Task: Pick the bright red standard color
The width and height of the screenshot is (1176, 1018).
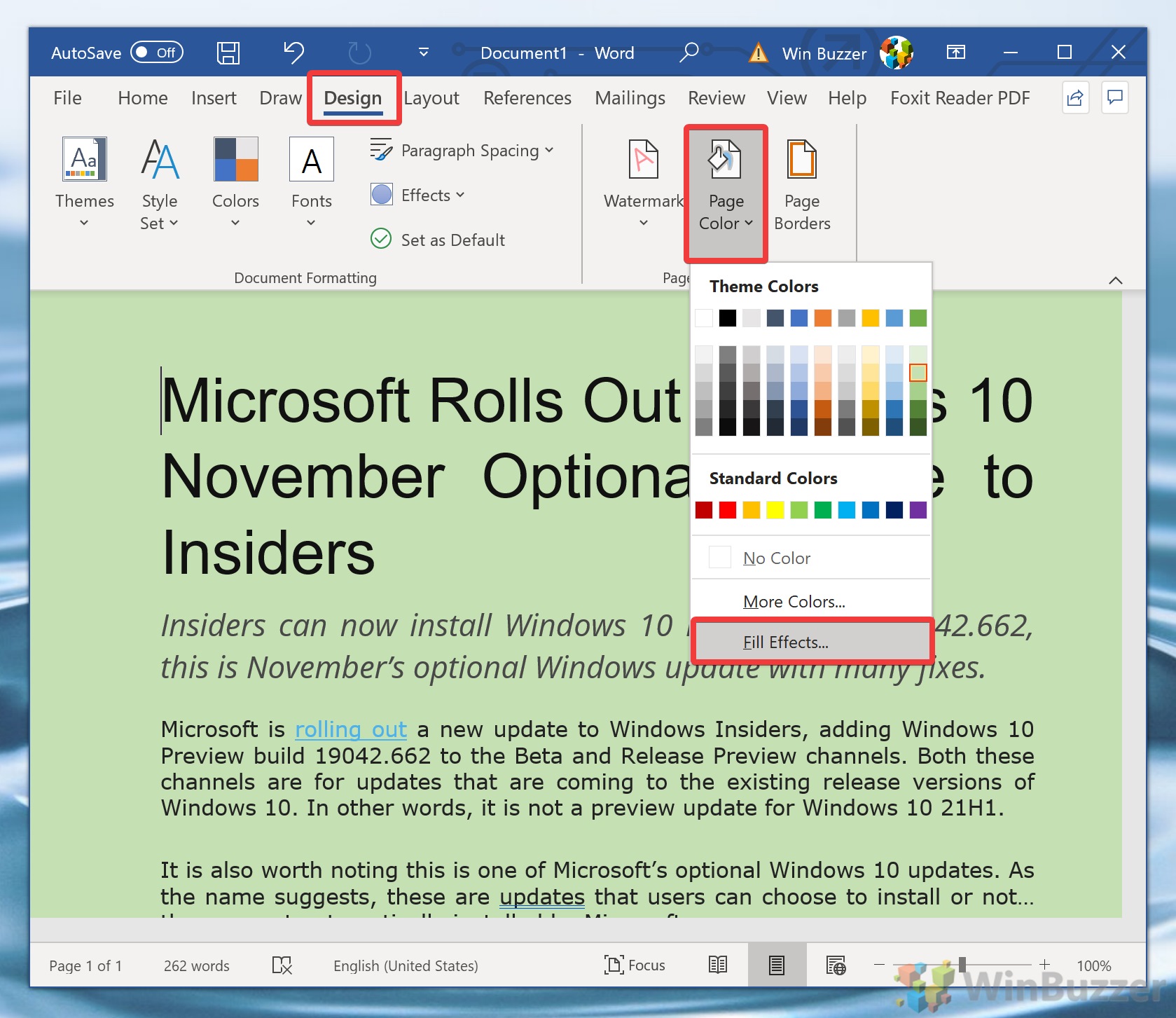Action: click(x=728, y=510)
